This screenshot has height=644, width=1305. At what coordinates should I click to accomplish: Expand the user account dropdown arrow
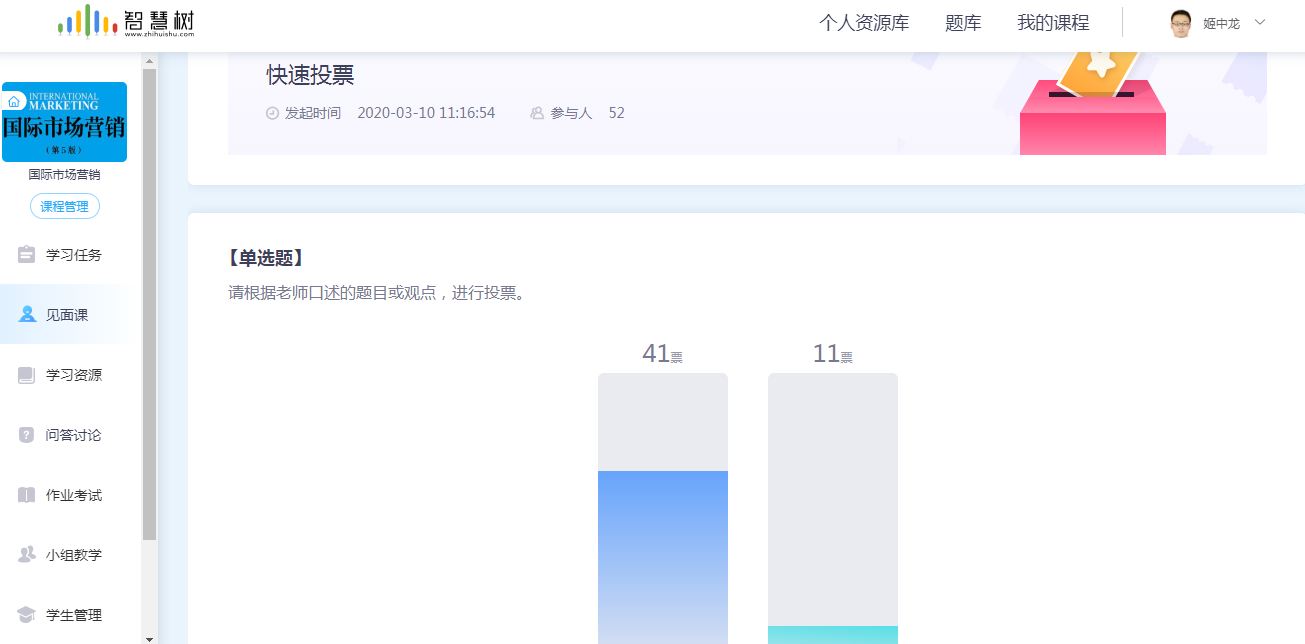(x=1260, y=22)
